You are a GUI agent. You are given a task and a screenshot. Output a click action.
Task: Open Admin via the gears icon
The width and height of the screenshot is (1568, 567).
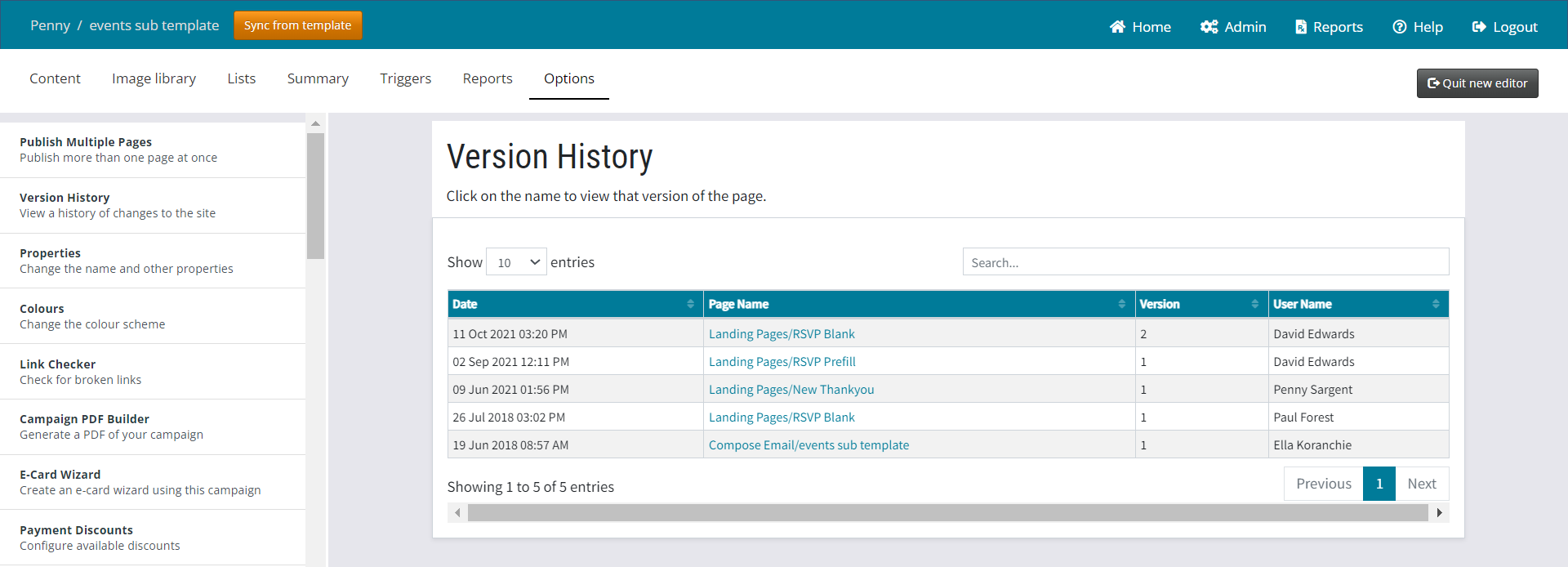coord(1209,27)
